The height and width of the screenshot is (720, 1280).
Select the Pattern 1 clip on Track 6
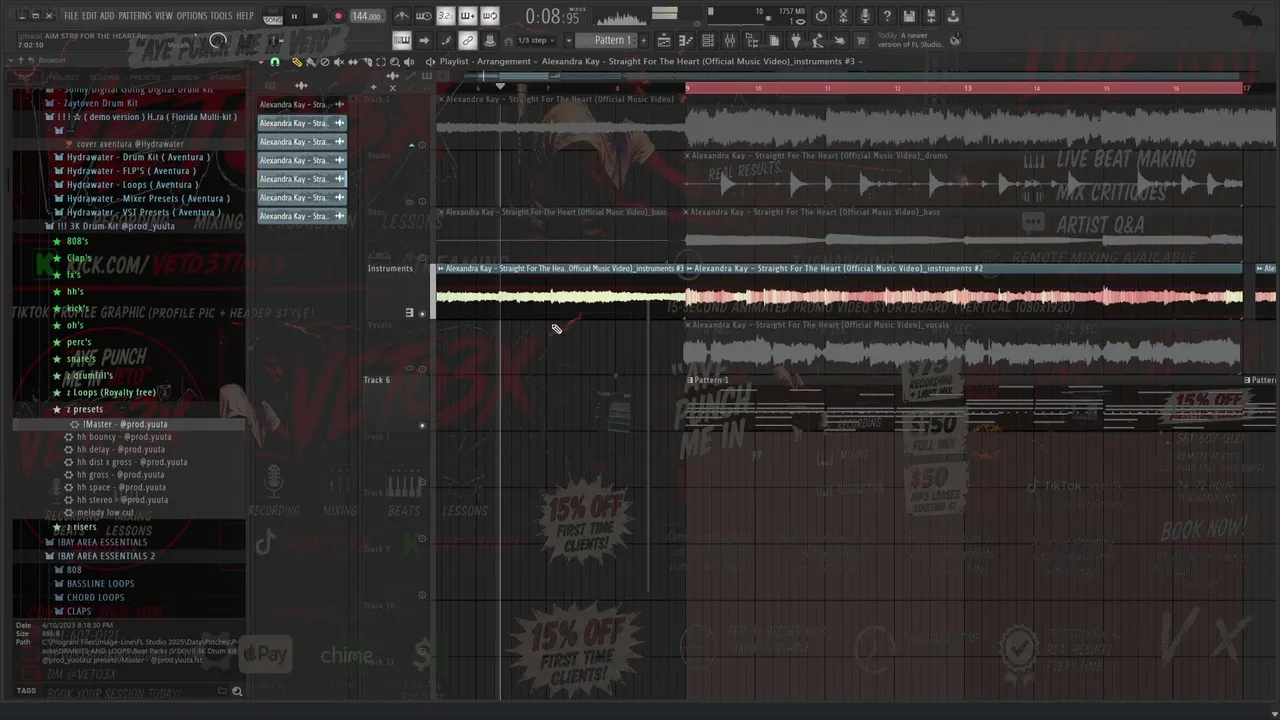(x=964, y=403)
